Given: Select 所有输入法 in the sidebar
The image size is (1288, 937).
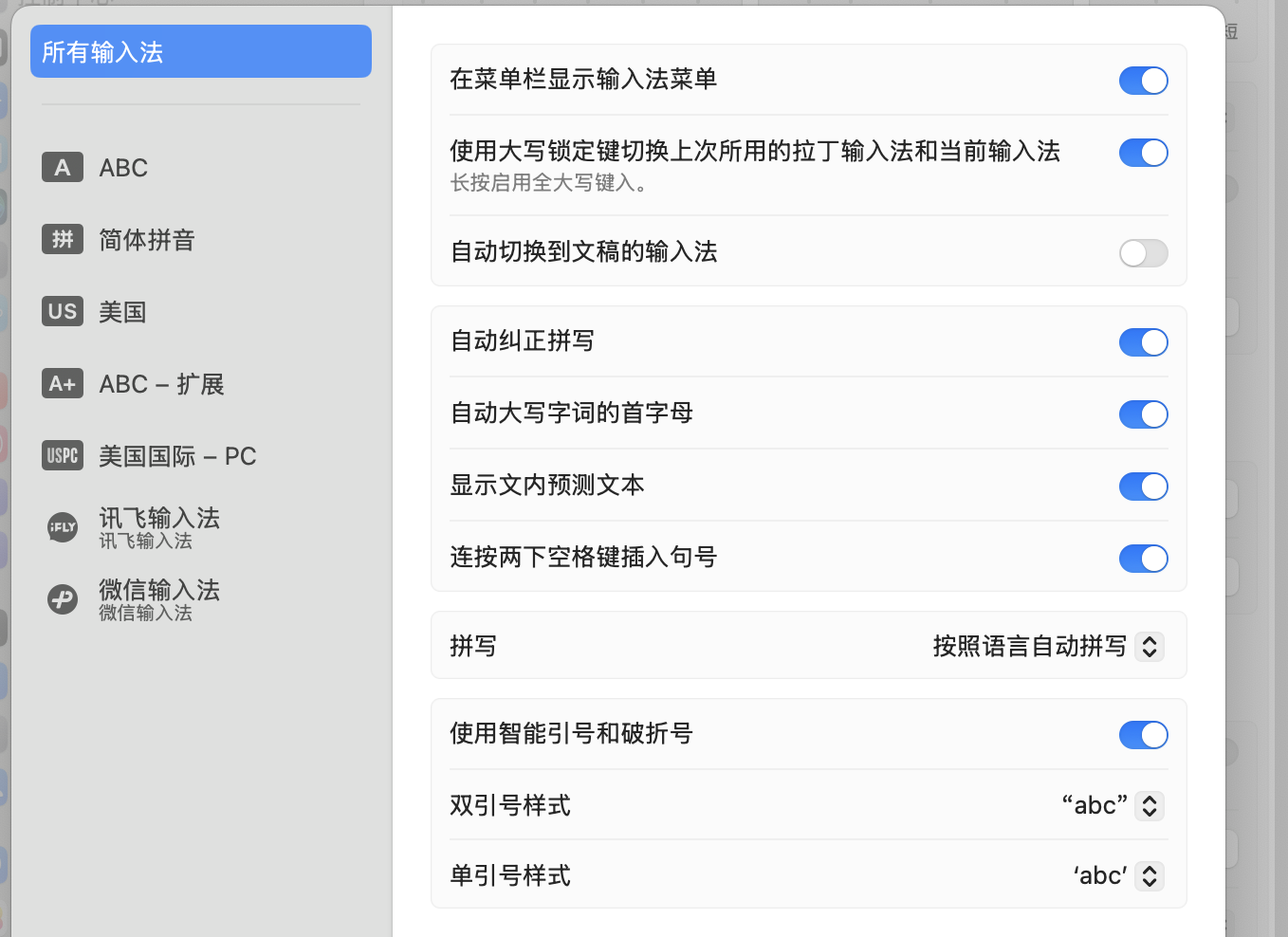Looking at the screenshot, I should [200, 52].
